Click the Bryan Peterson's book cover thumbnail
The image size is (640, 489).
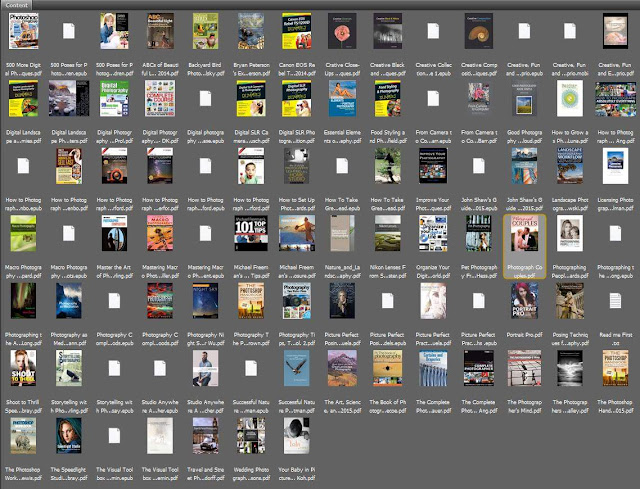click(x=251, y=31)
